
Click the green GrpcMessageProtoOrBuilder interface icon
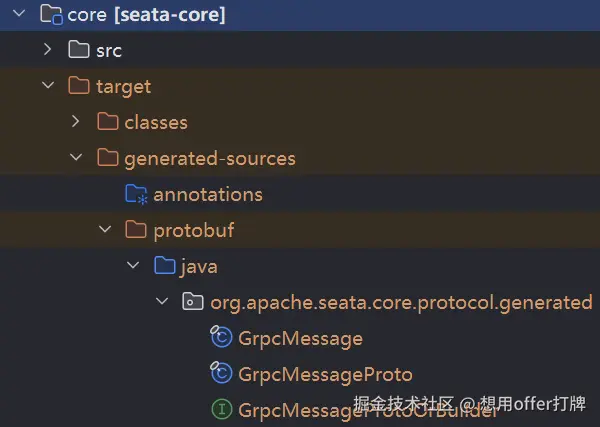click(x=221, y=409)
